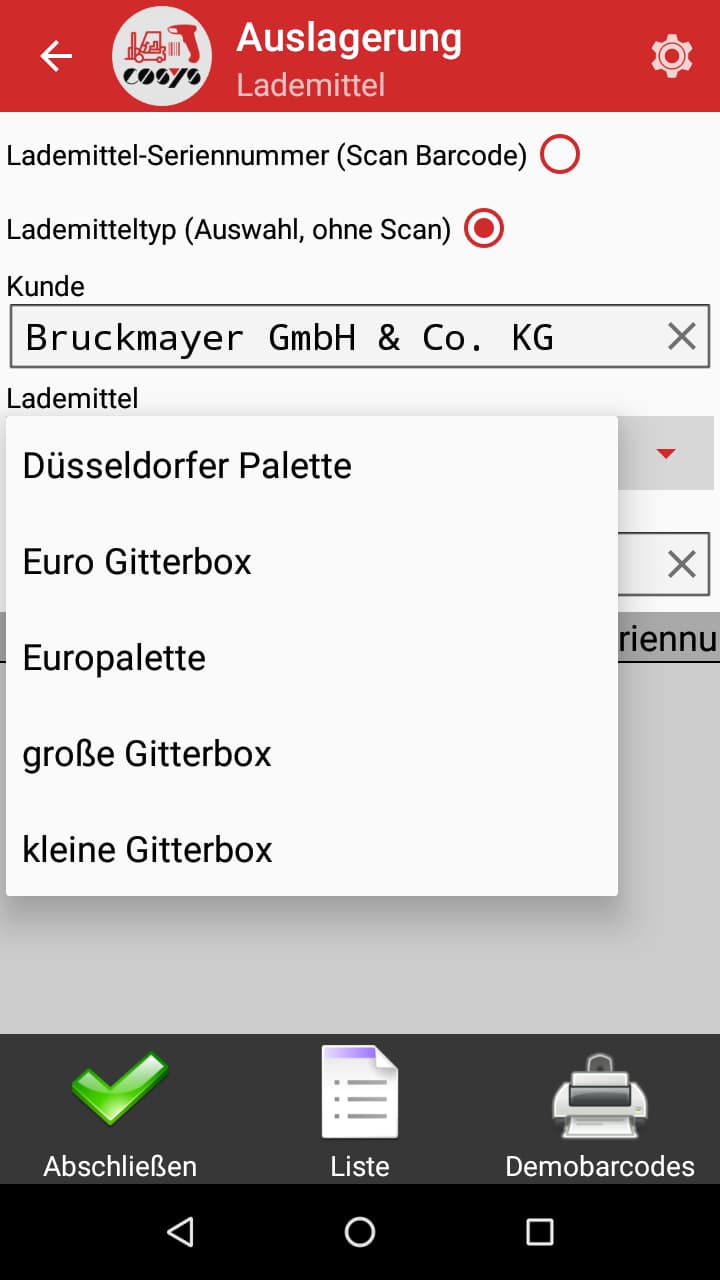720x1280 pixels.
Task: Select Lademitteltyp Auswahl ohne Scan option
Action: coord(483,228)
